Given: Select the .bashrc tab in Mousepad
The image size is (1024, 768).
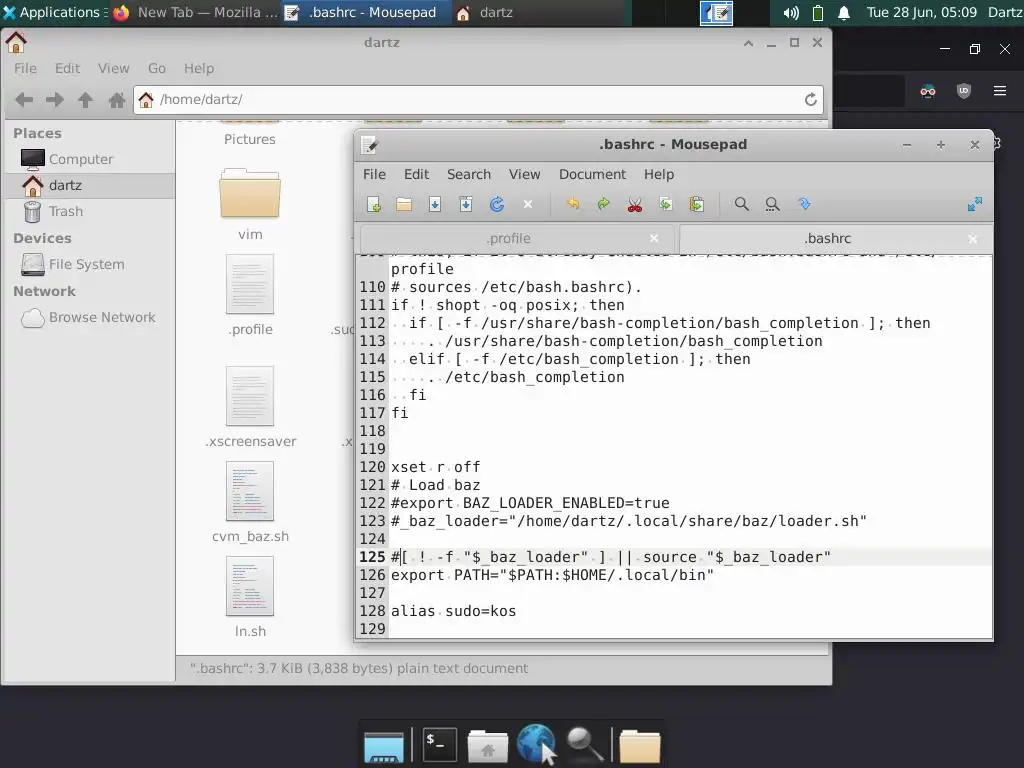Looking at the screenshot, I should click(x=827, y=238).
